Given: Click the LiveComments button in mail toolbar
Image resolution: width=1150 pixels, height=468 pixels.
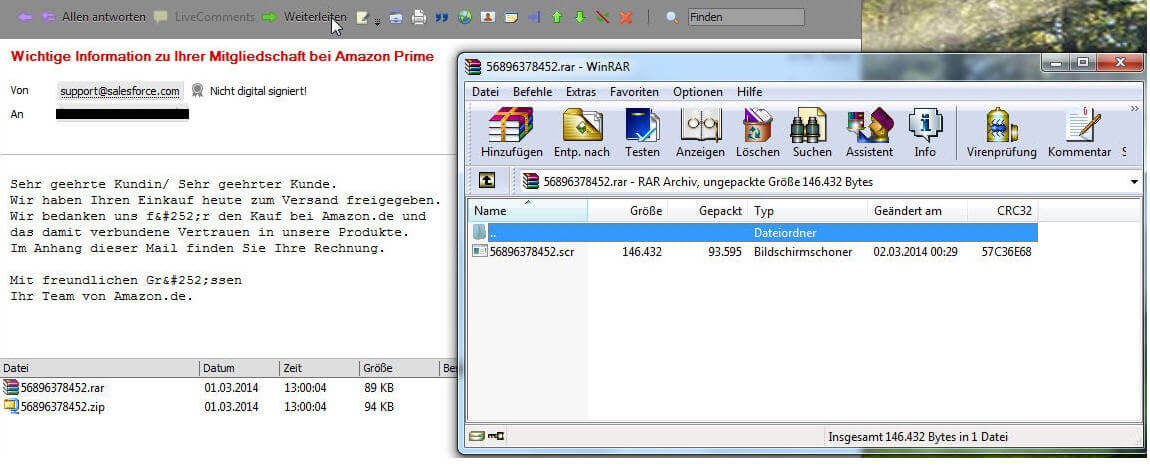Looking at the screenshot, I should coord(205,16).
